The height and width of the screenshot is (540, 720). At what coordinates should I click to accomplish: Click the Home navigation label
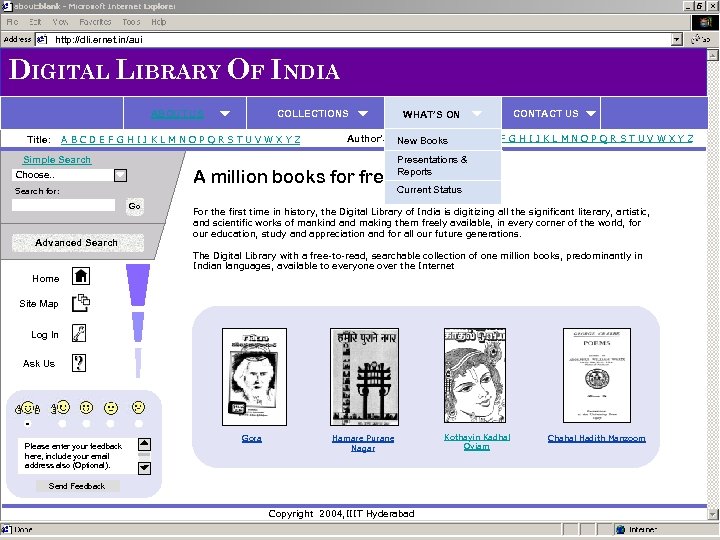click(x=45, y=279)
